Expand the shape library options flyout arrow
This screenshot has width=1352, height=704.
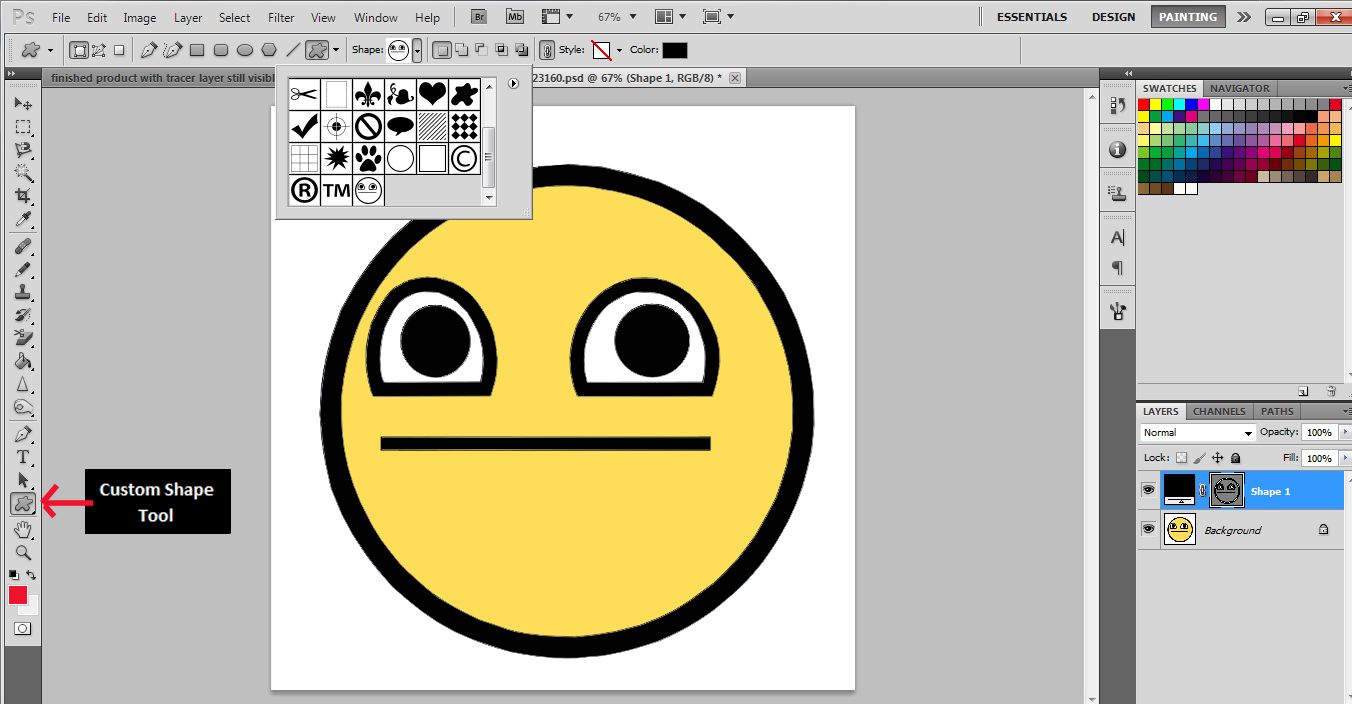pos(513,83)
